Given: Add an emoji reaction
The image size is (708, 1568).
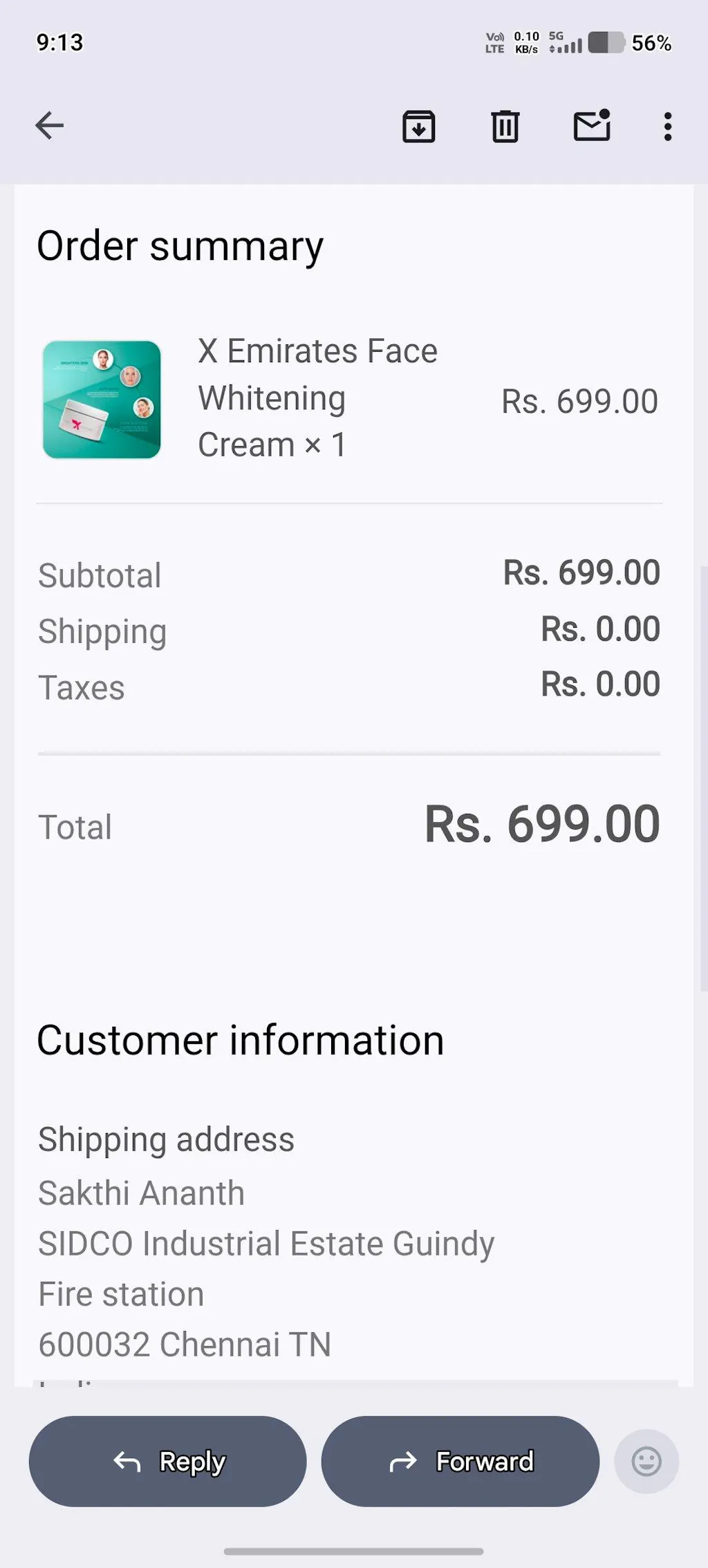Looking at the screenshot, I should pos(646,1461).
